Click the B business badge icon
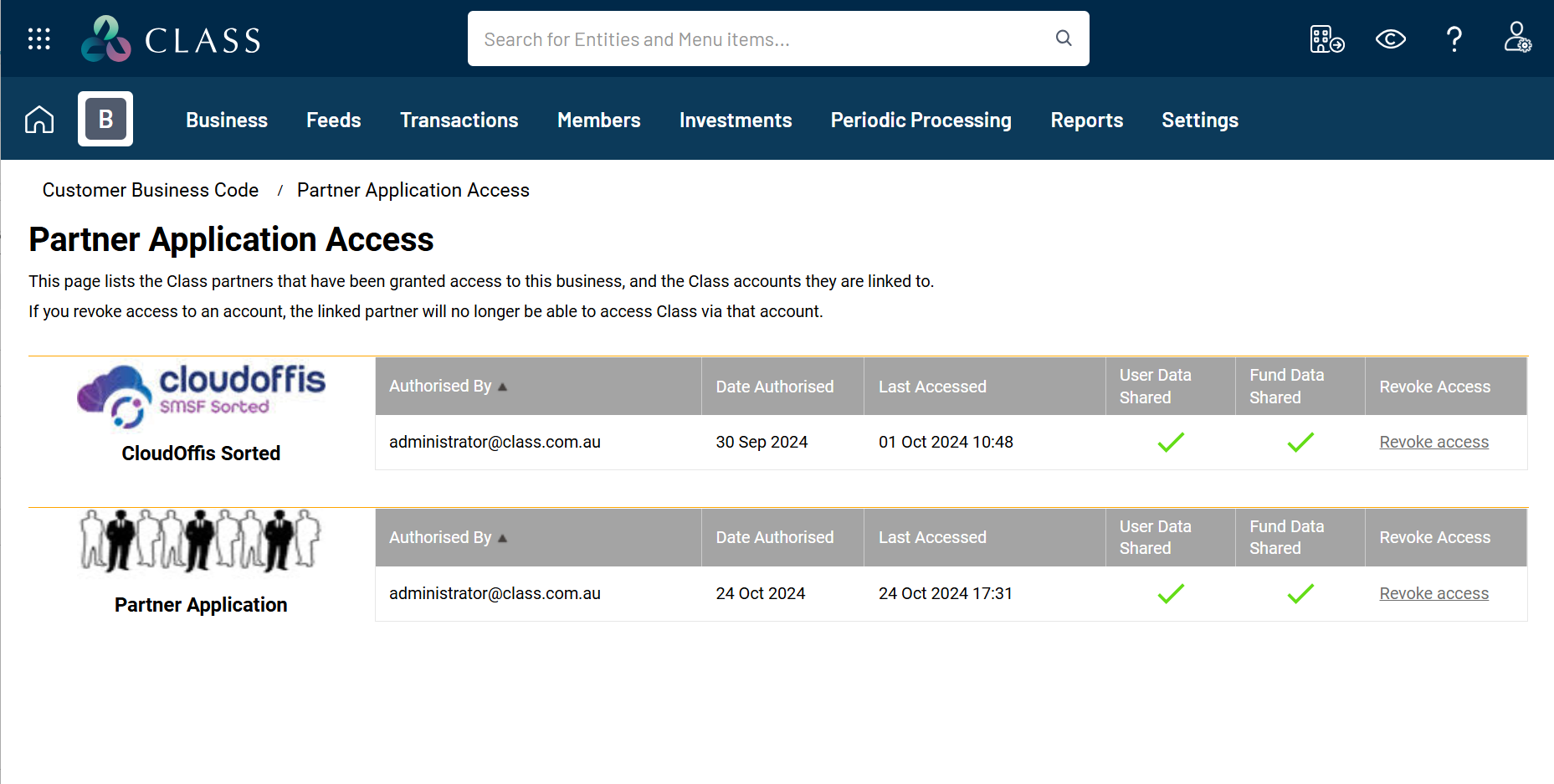 pyautogui.click(x=105, y=119)
